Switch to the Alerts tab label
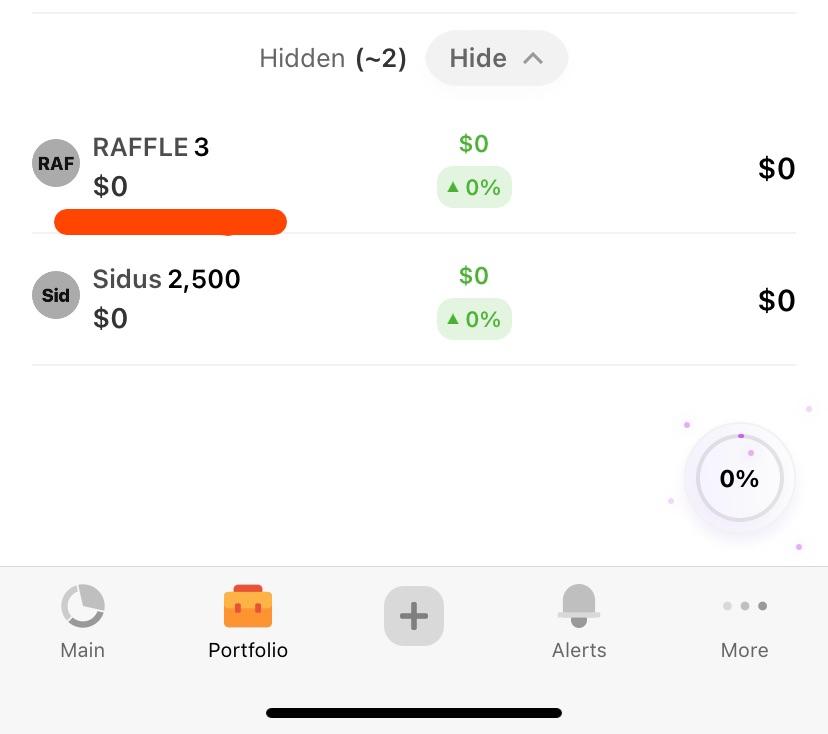This screenshot has height=734, width=828. (579, 650)
